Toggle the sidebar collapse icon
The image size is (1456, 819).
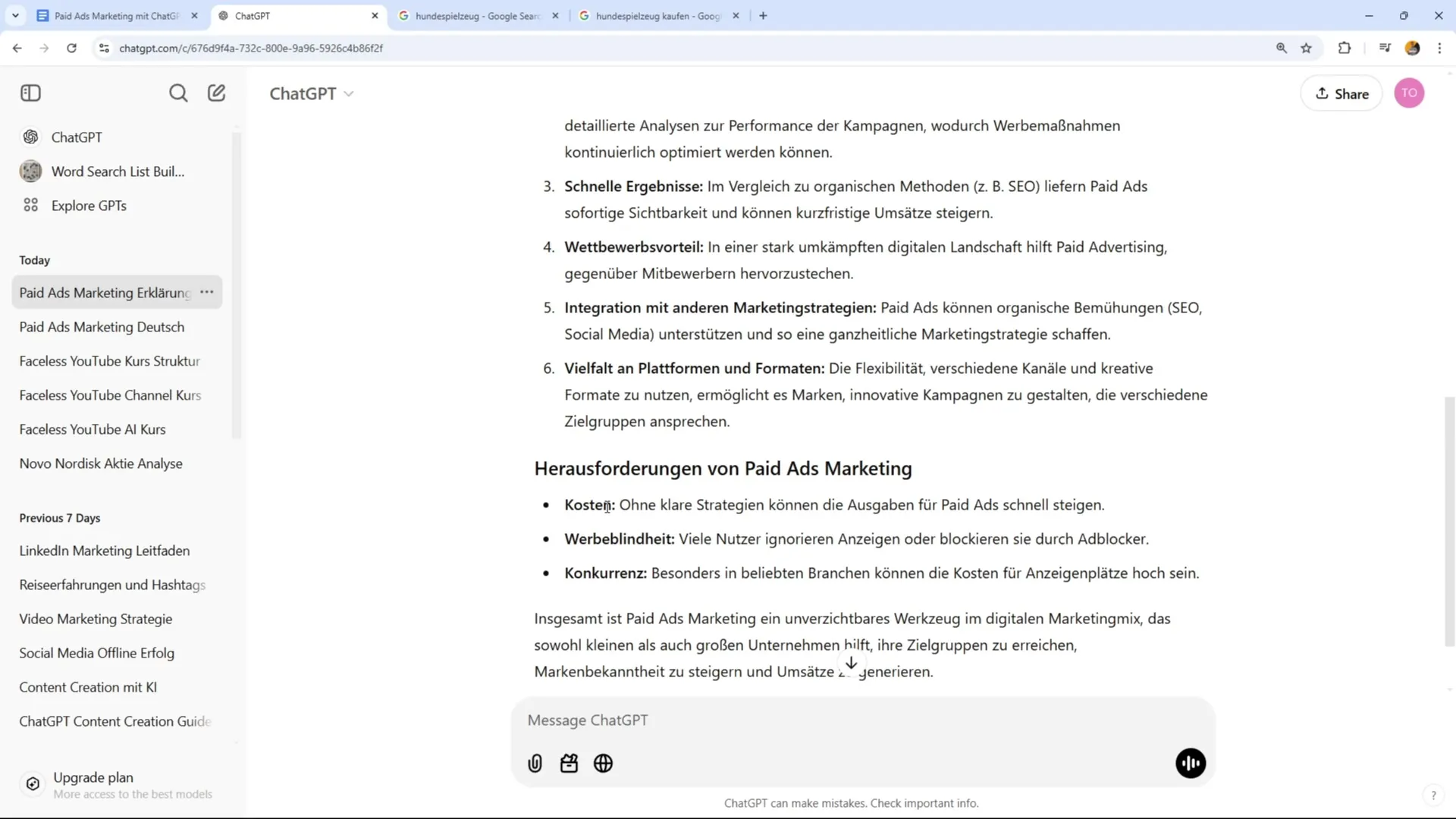(30, 93)
